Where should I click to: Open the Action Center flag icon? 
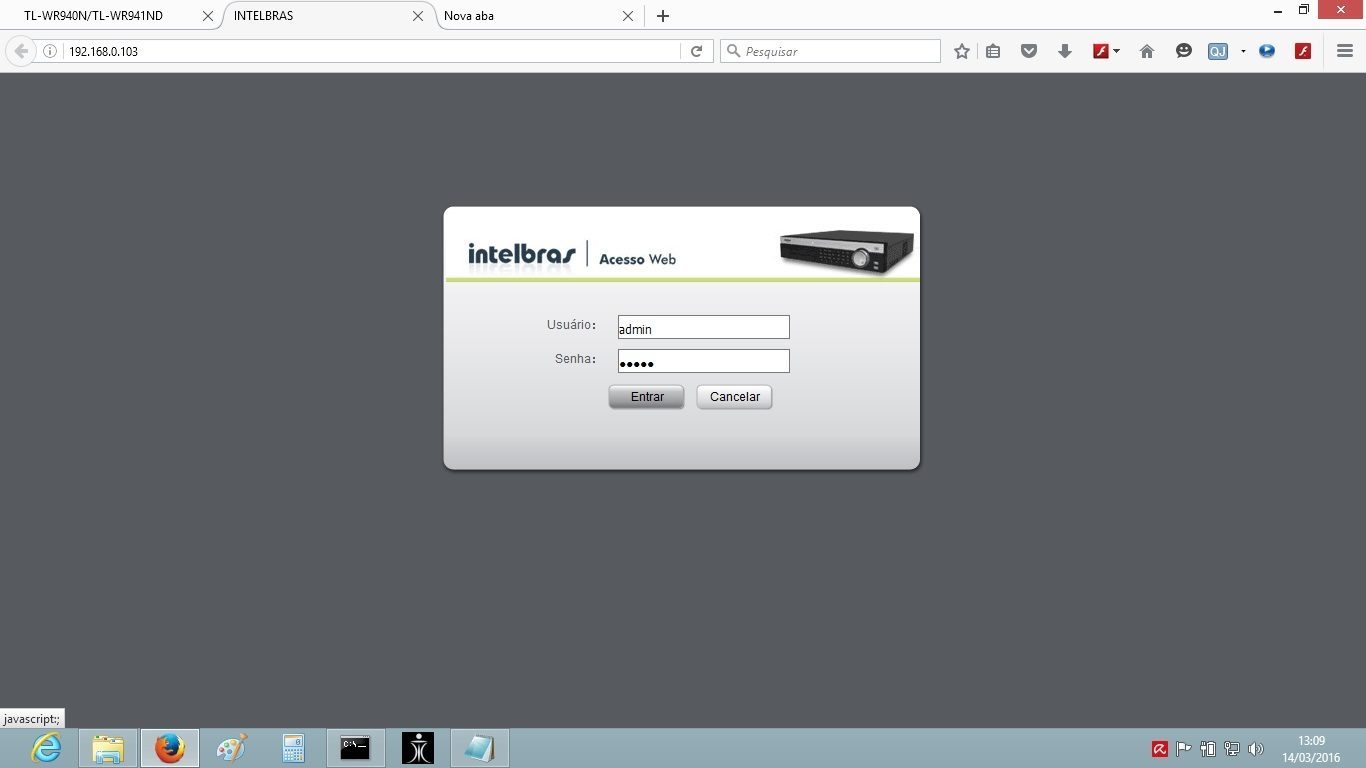[1184, 749]
